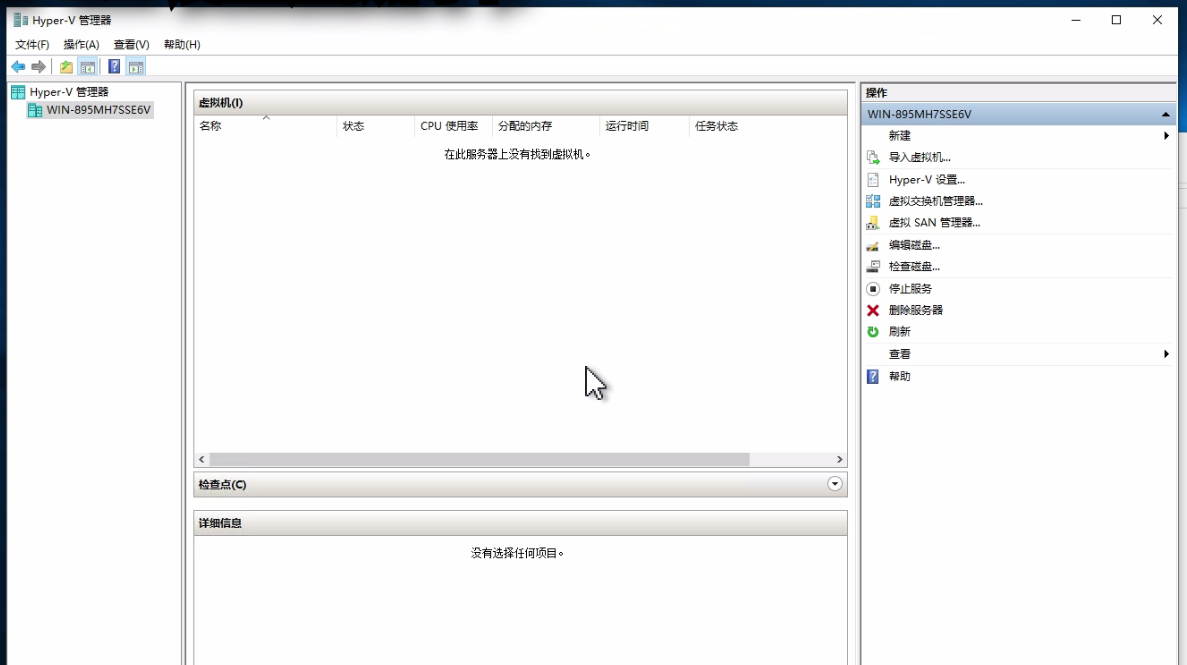Collapse the WIN-895MH7SSE6V actions header
This screenshot has height=665, width=1187.
click(x=1165, y=115)
